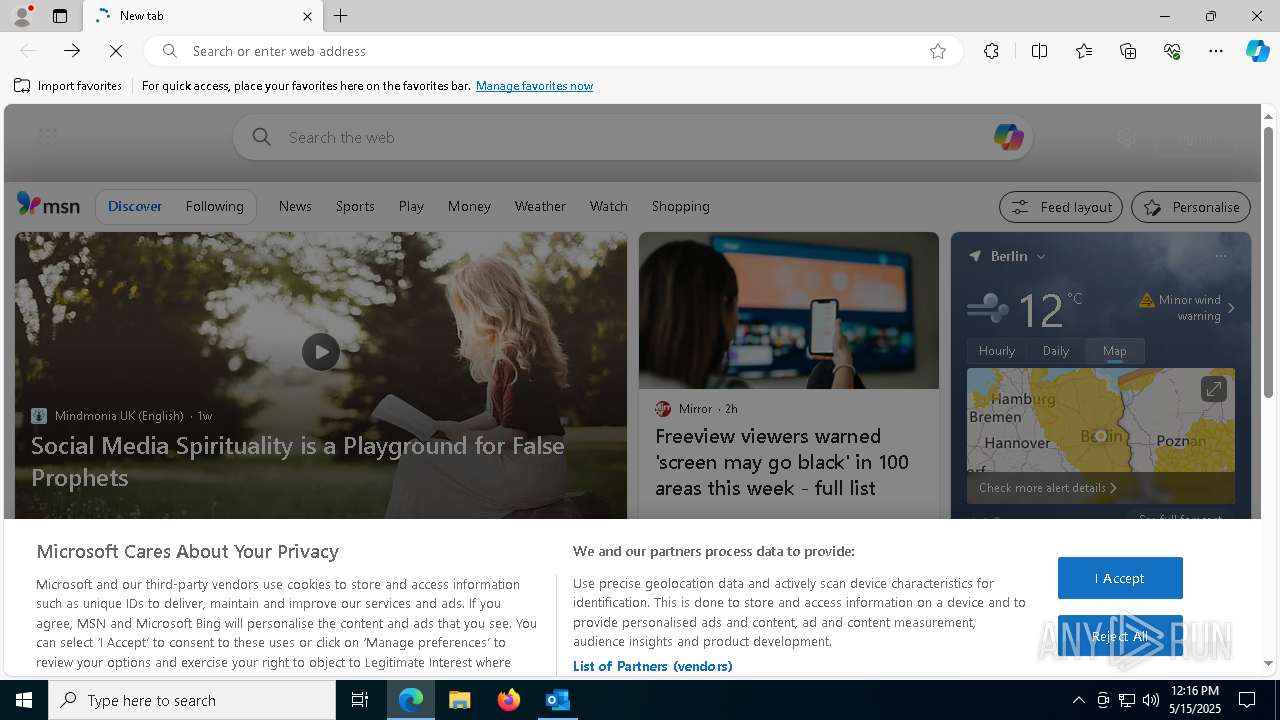Switch weather card to Hourly
The width and height of the screenshot is (1280, 720).
coord(997,351)
